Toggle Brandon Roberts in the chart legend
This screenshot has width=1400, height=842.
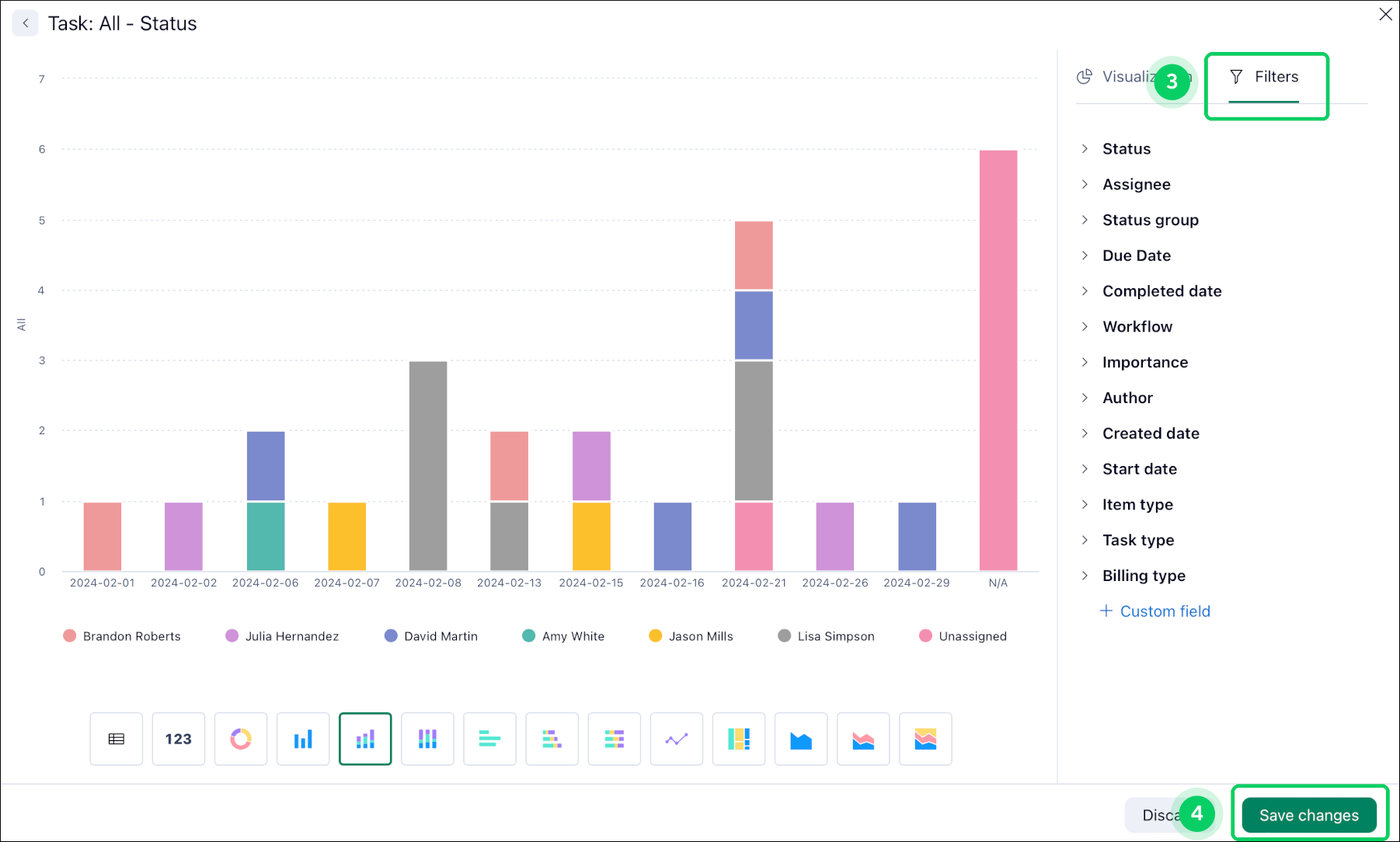coord(122,636)
